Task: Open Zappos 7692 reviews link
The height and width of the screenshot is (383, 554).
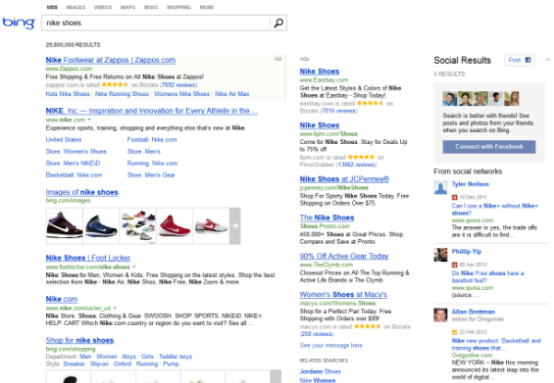Action: [179, 85]
